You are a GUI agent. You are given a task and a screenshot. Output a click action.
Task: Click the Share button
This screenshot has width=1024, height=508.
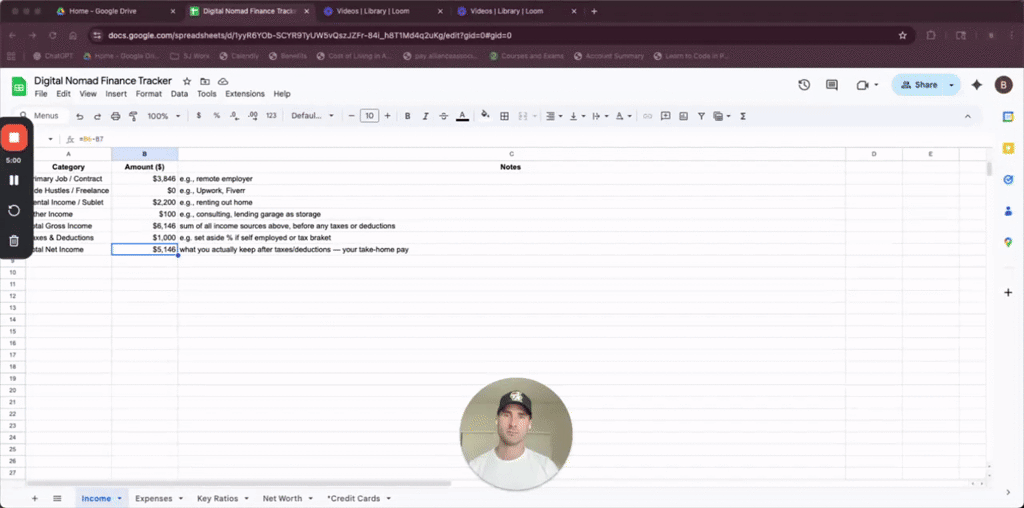(918, 85)
